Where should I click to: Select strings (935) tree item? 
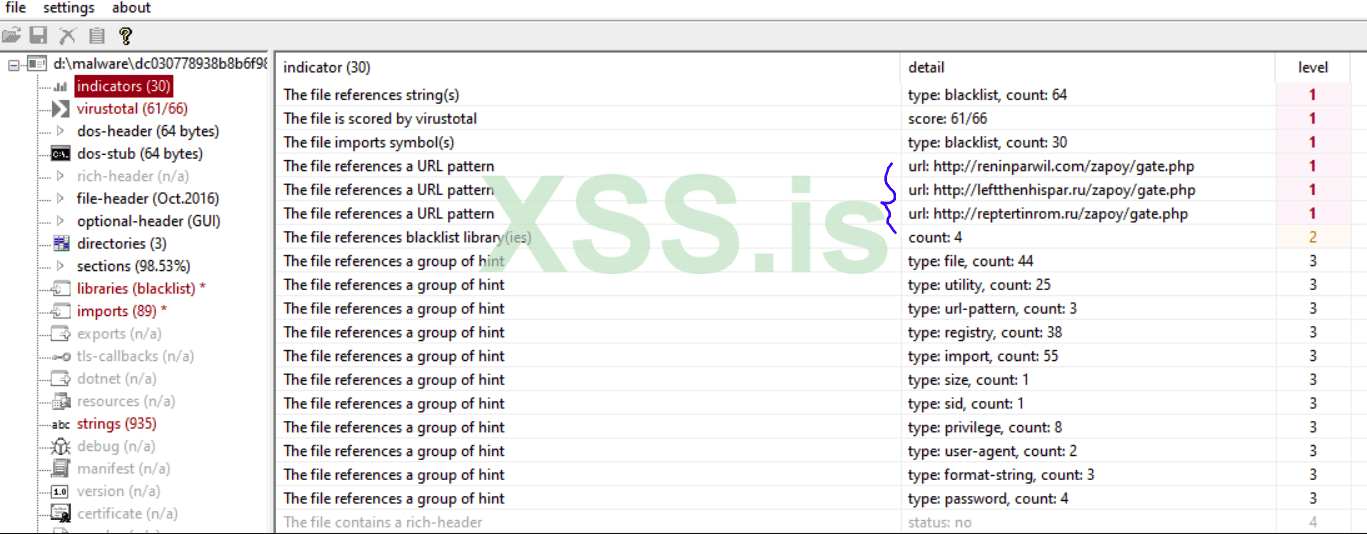(116, 424)
